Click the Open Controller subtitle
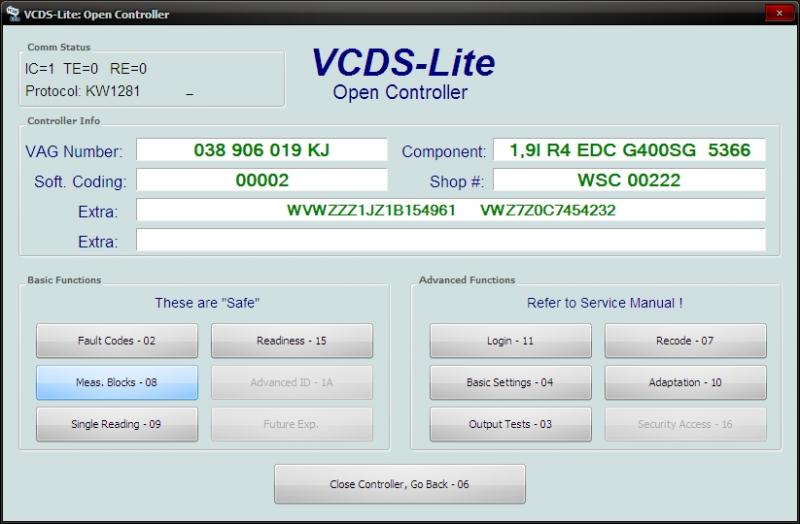 tap(400, 92)
